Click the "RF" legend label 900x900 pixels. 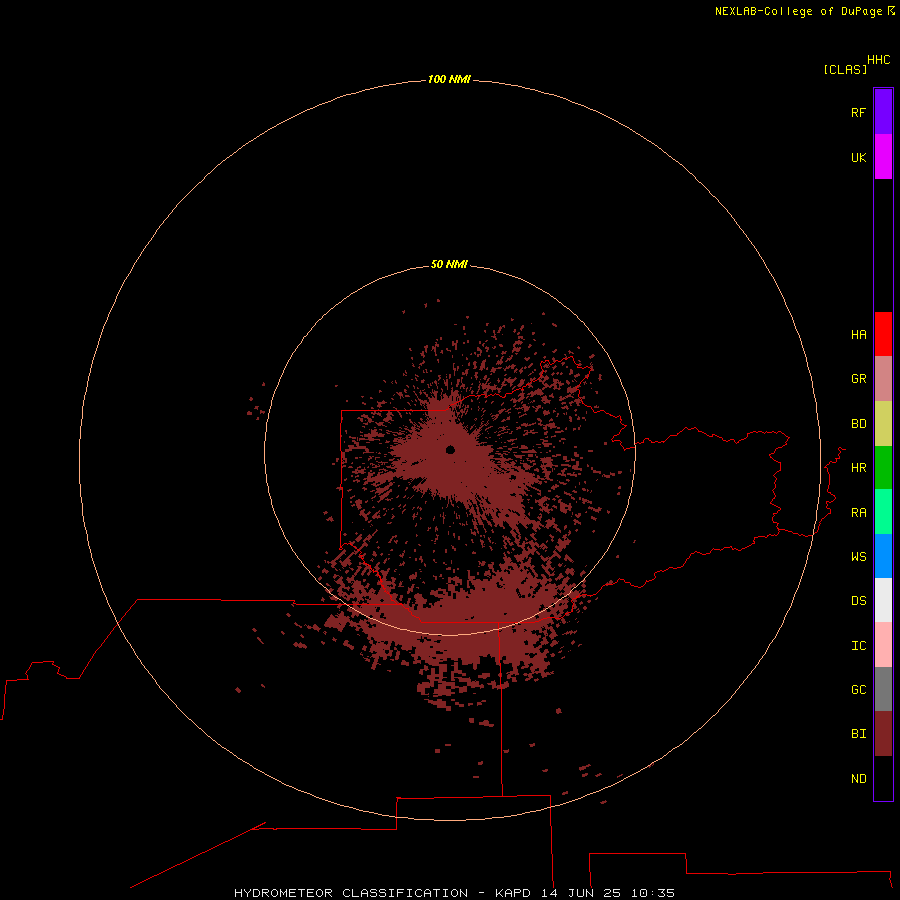[x=858, y=112]
